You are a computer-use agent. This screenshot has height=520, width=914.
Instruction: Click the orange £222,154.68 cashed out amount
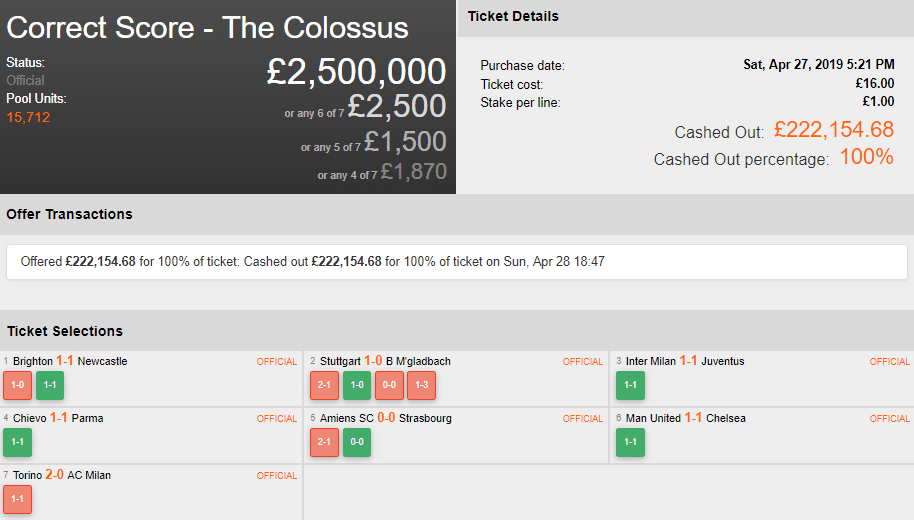tap(833, 130)
